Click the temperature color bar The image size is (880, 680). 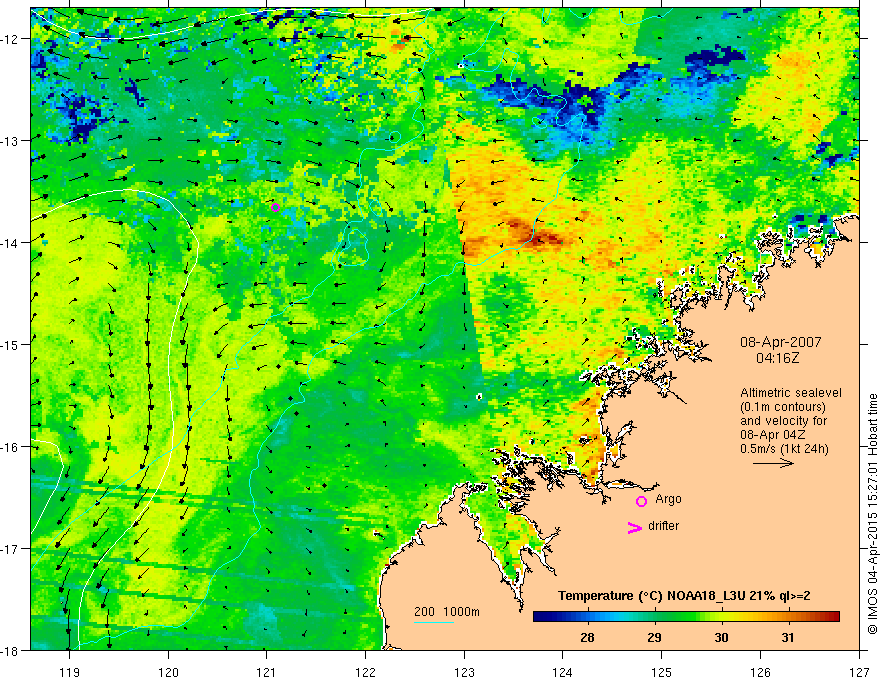tap(686, 617)
